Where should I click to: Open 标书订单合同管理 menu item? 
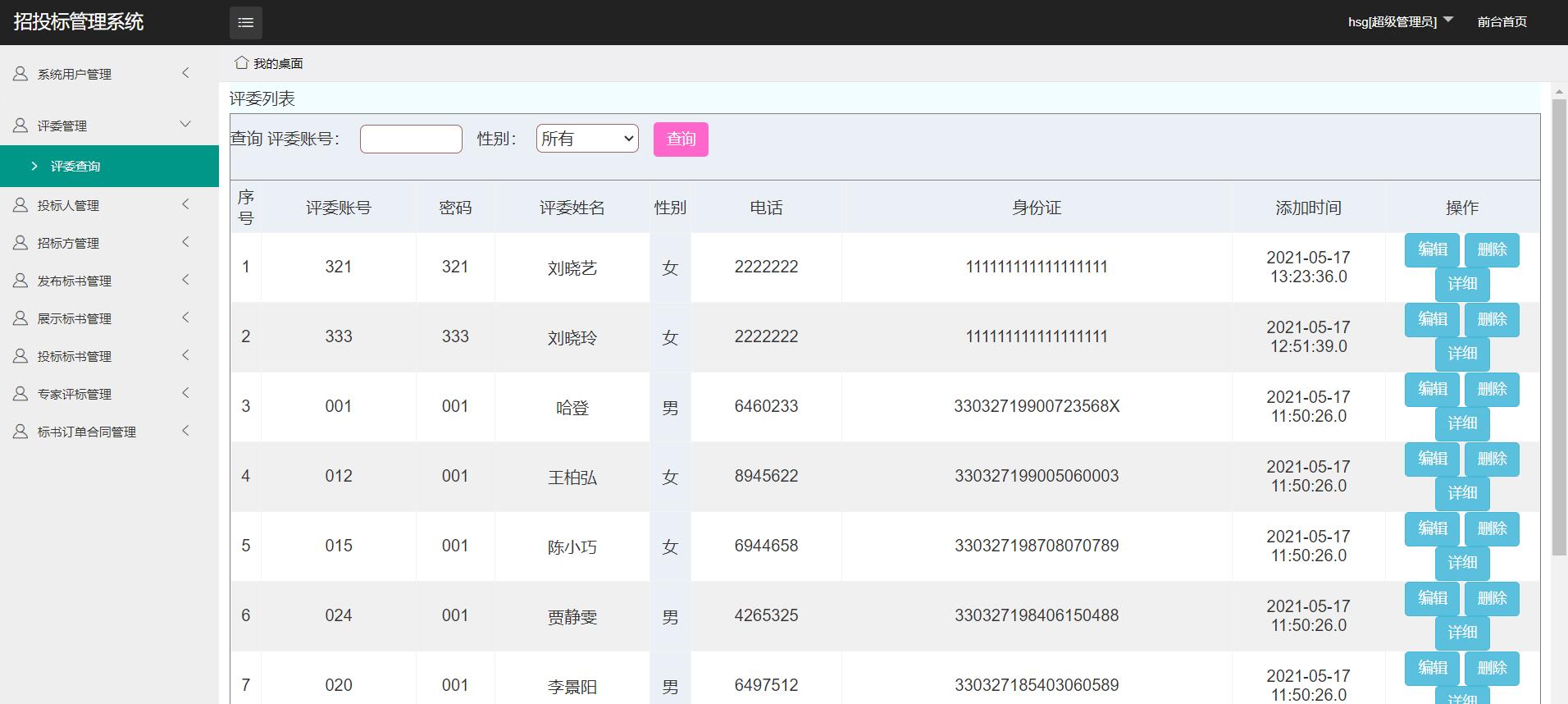click(109, 432)
